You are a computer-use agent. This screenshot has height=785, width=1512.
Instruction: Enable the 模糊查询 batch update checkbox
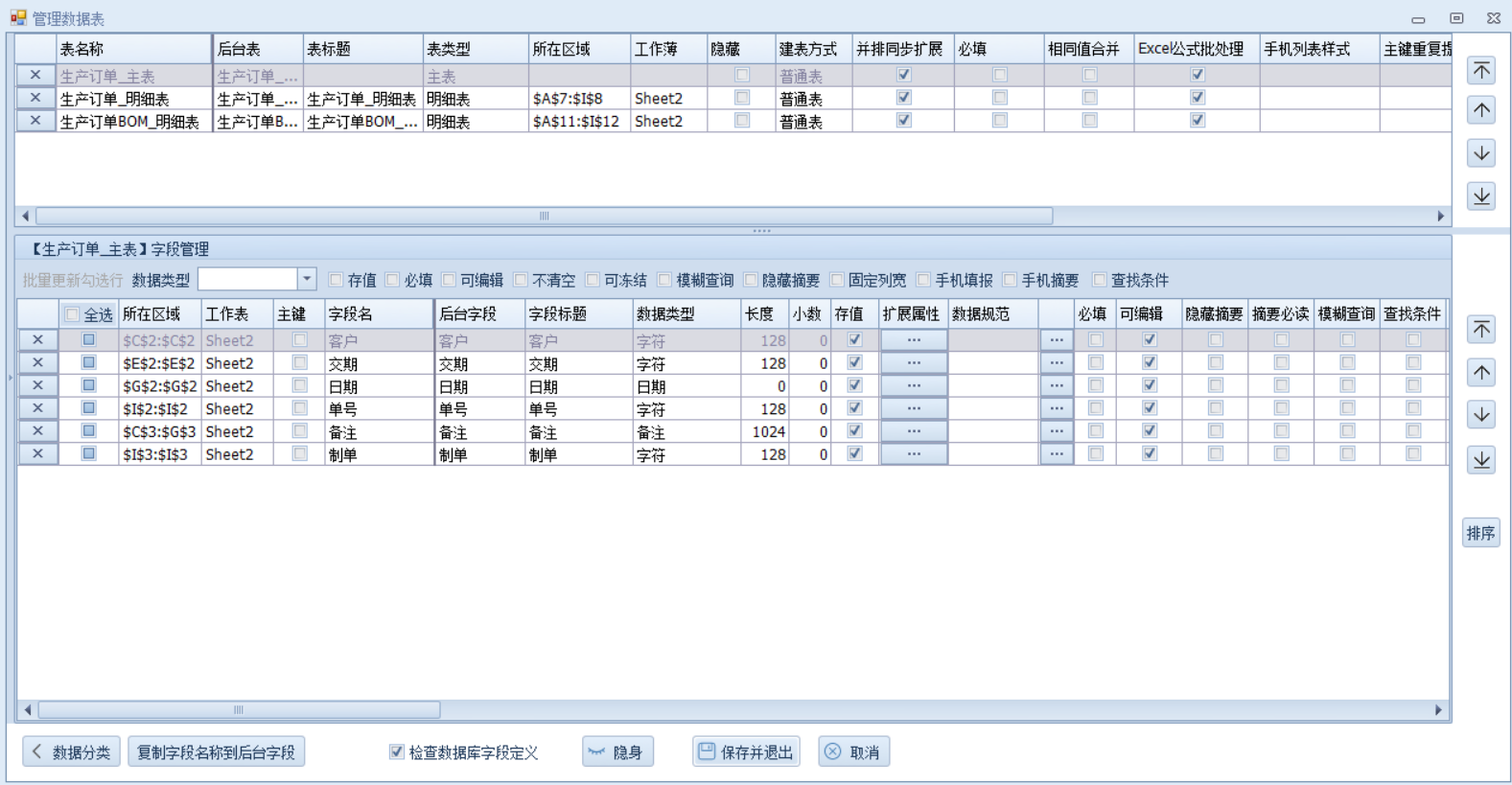664,280
